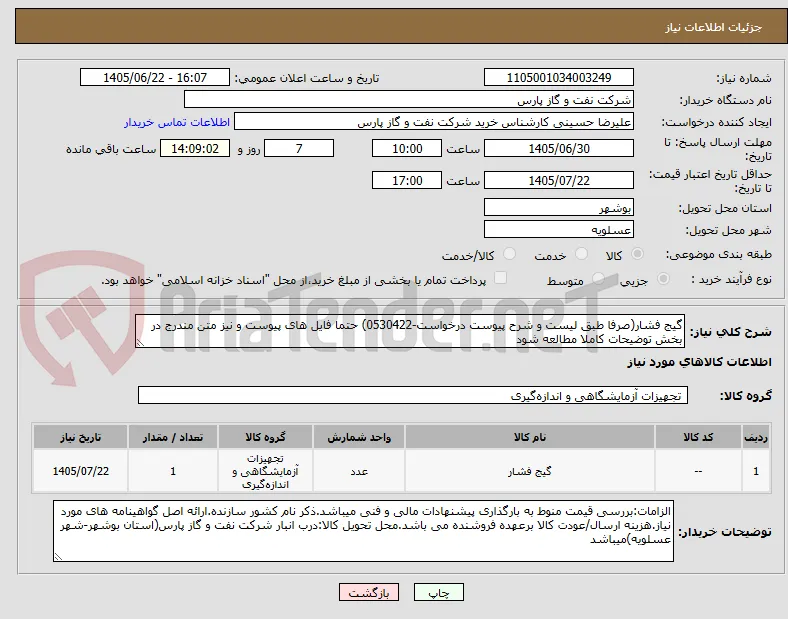Click the requester field علیرضا حسینی
The width and height of the screenshot is (788, 619).
tap(434, 122)
